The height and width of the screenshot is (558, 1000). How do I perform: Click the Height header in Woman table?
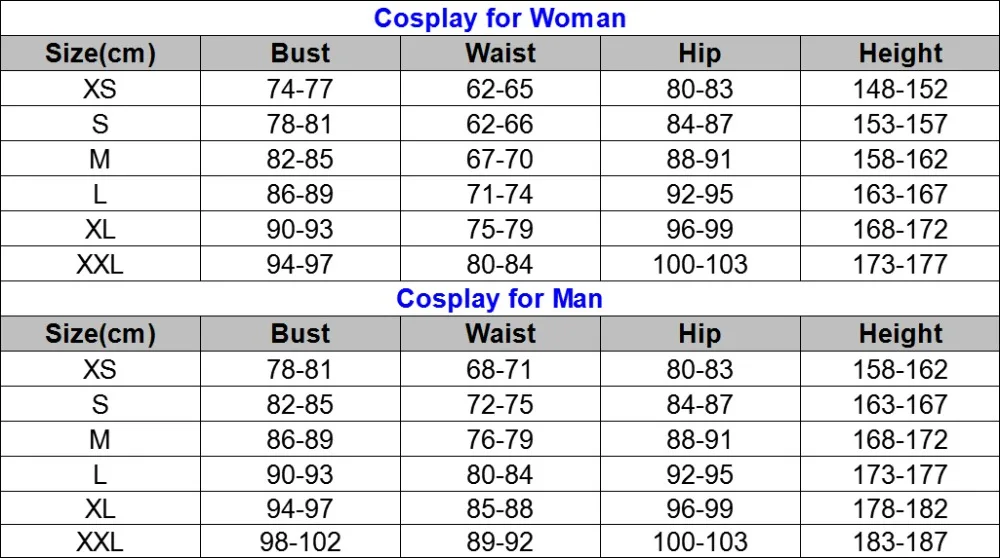900,54
